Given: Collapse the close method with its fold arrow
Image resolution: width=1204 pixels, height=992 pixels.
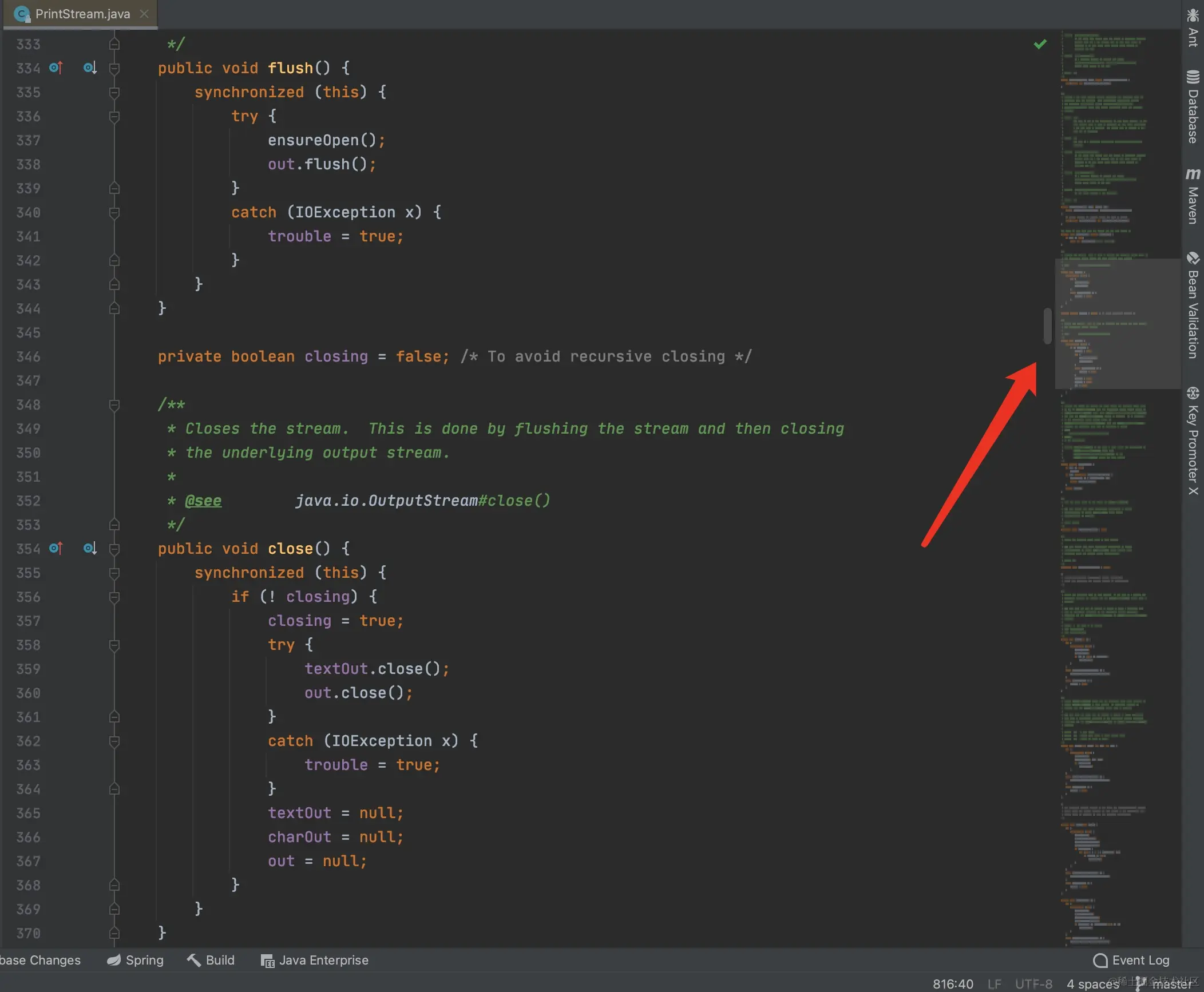Looking at the screenshot, I should click(114, 548).
